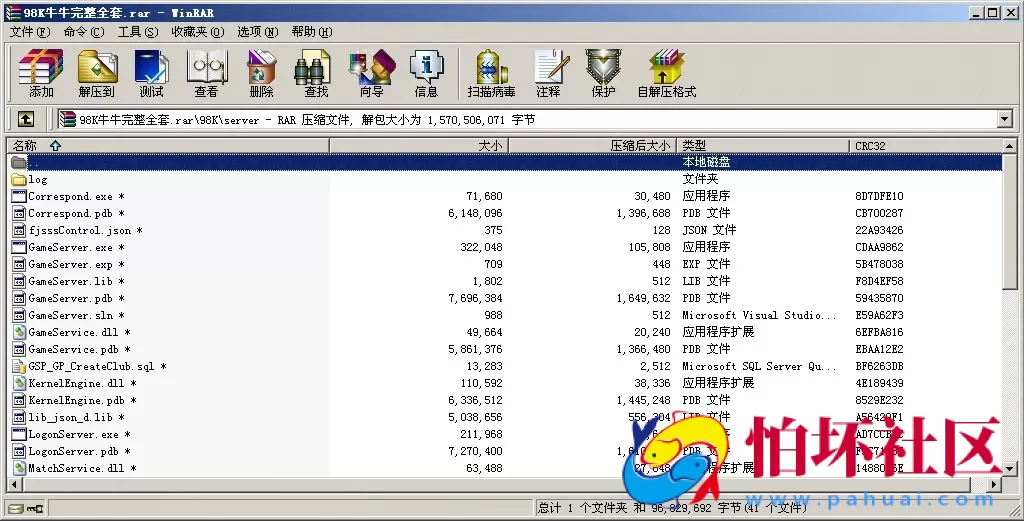1024x521 pixels.
Task: Click CRC32 value 8D7DFE10
Action: tap(879, 196)
